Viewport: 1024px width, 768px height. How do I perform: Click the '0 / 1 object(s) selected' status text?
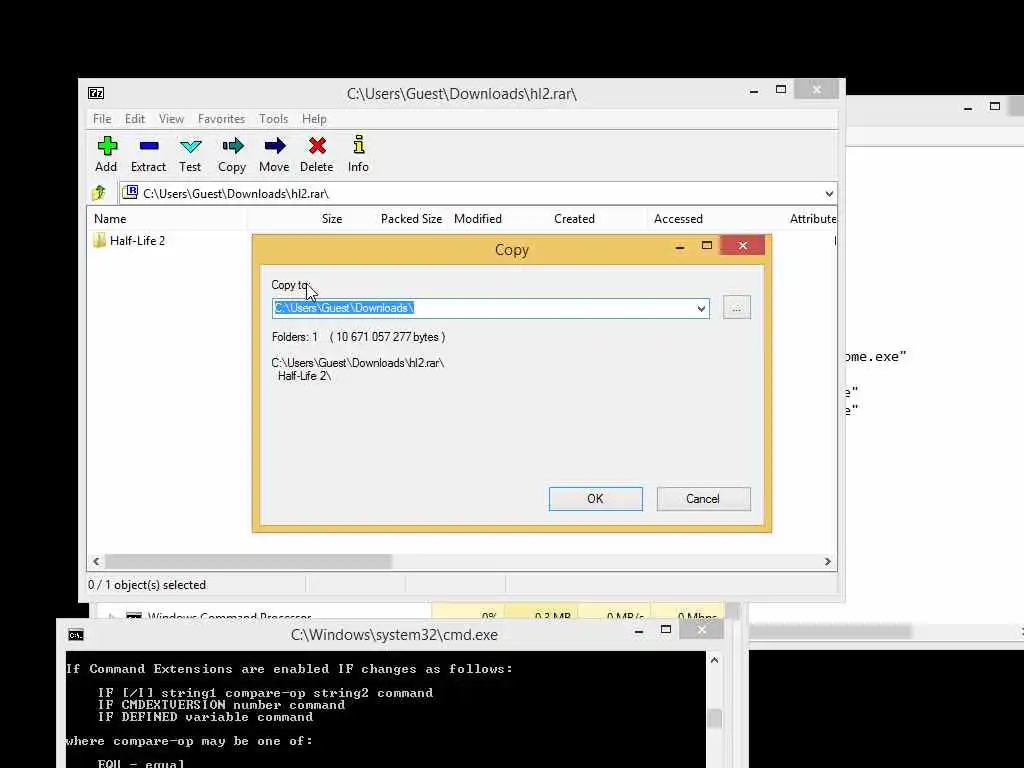coord(147,585)
